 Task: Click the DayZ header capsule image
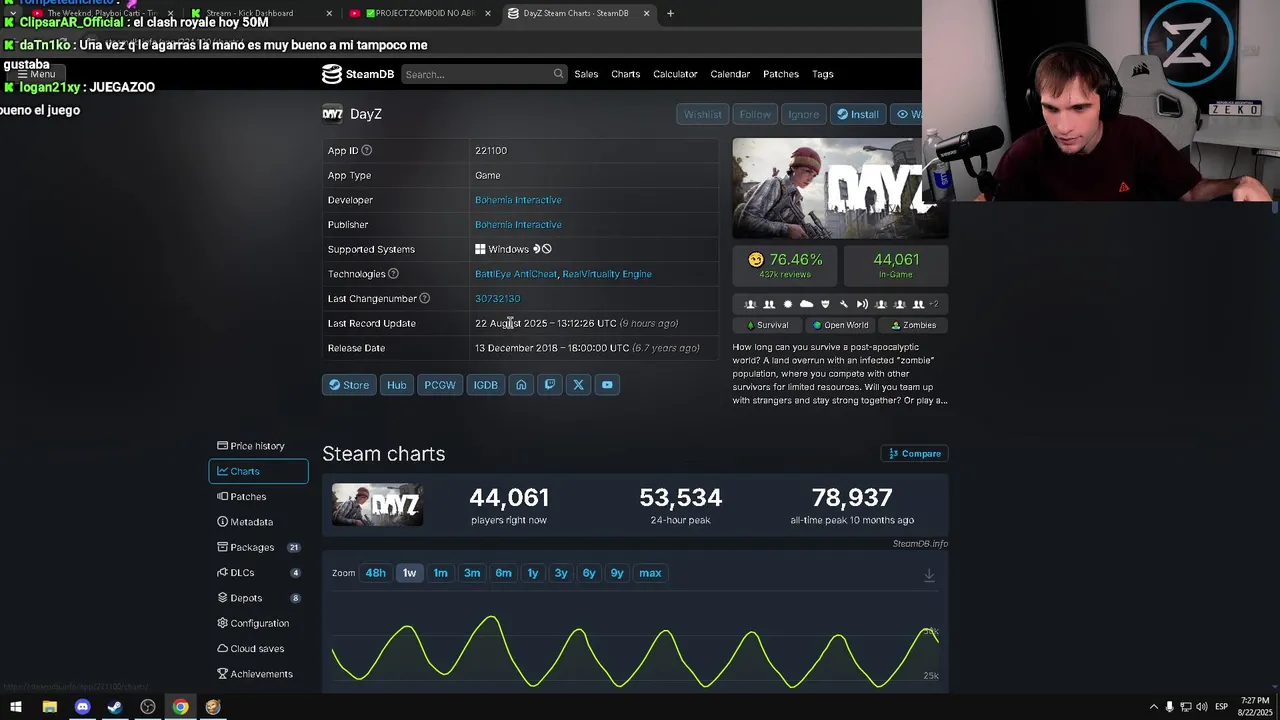click(x=839, y=188)
